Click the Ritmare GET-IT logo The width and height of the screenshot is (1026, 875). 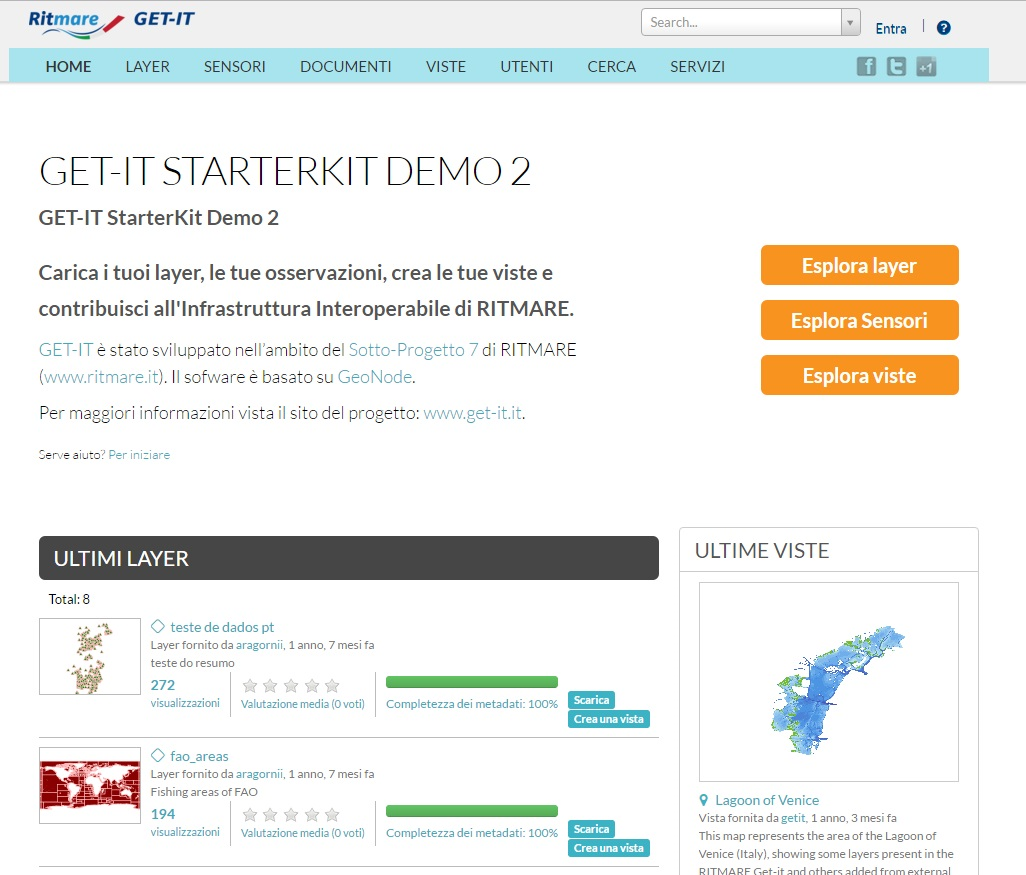111,22
